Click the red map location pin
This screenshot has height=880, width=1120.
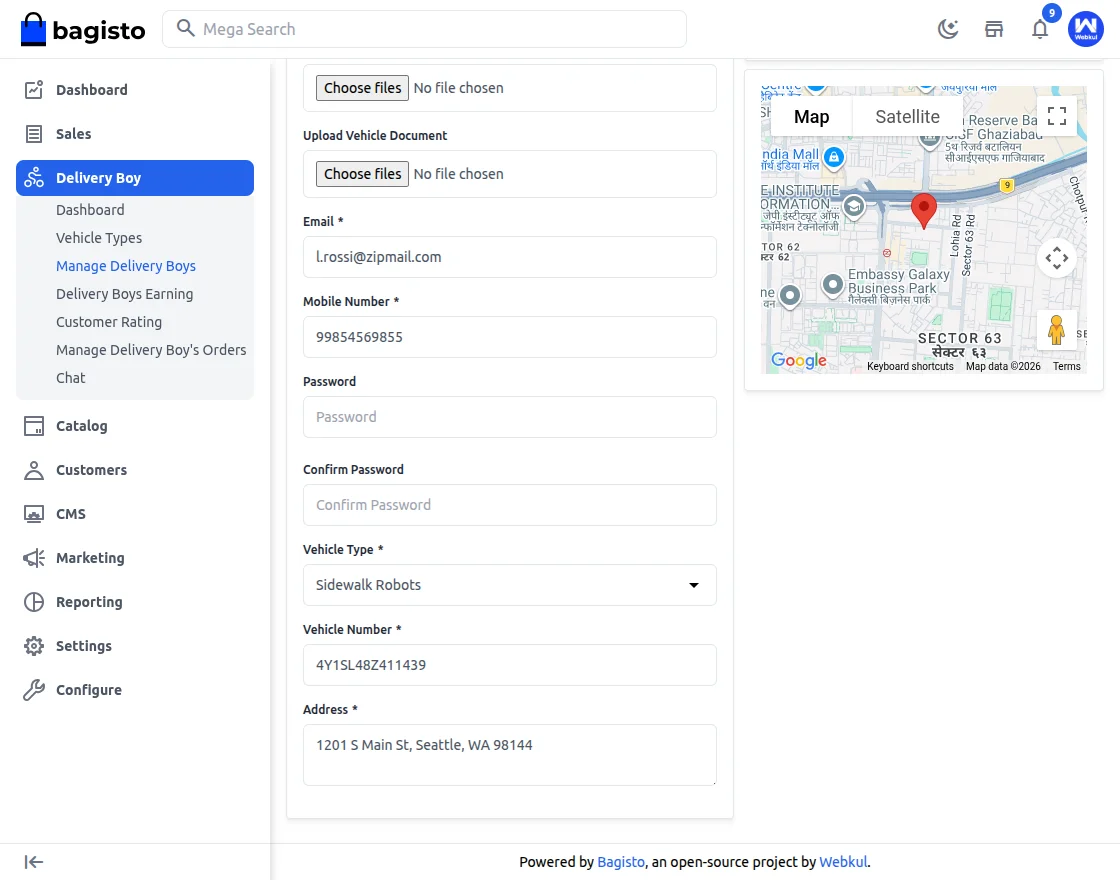click(x=924, y=210)
